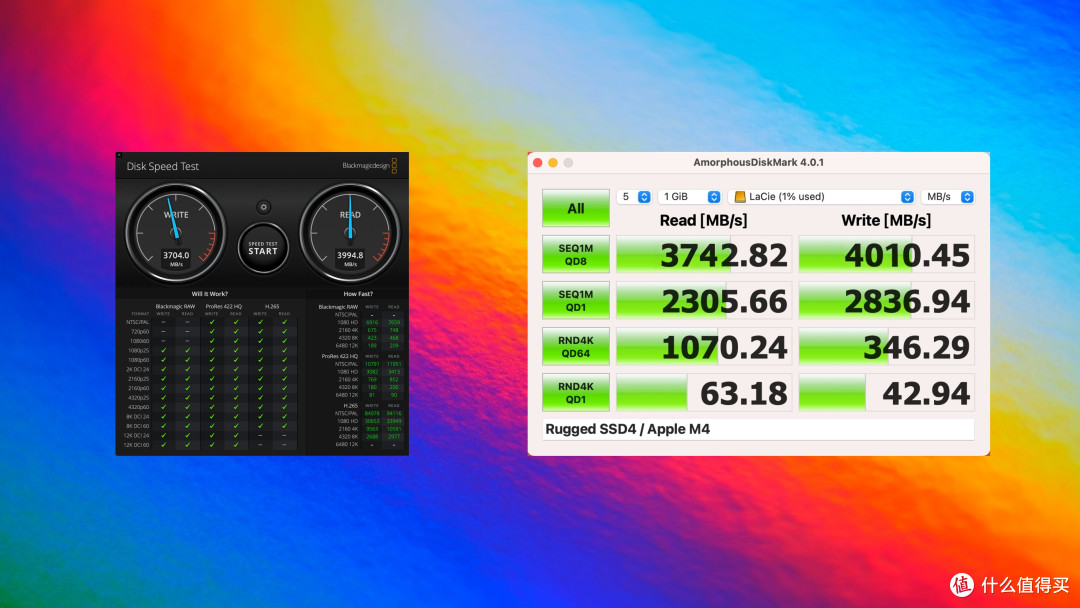Click the ProRes 422 HQ header in Will It Work

[224, 306]
